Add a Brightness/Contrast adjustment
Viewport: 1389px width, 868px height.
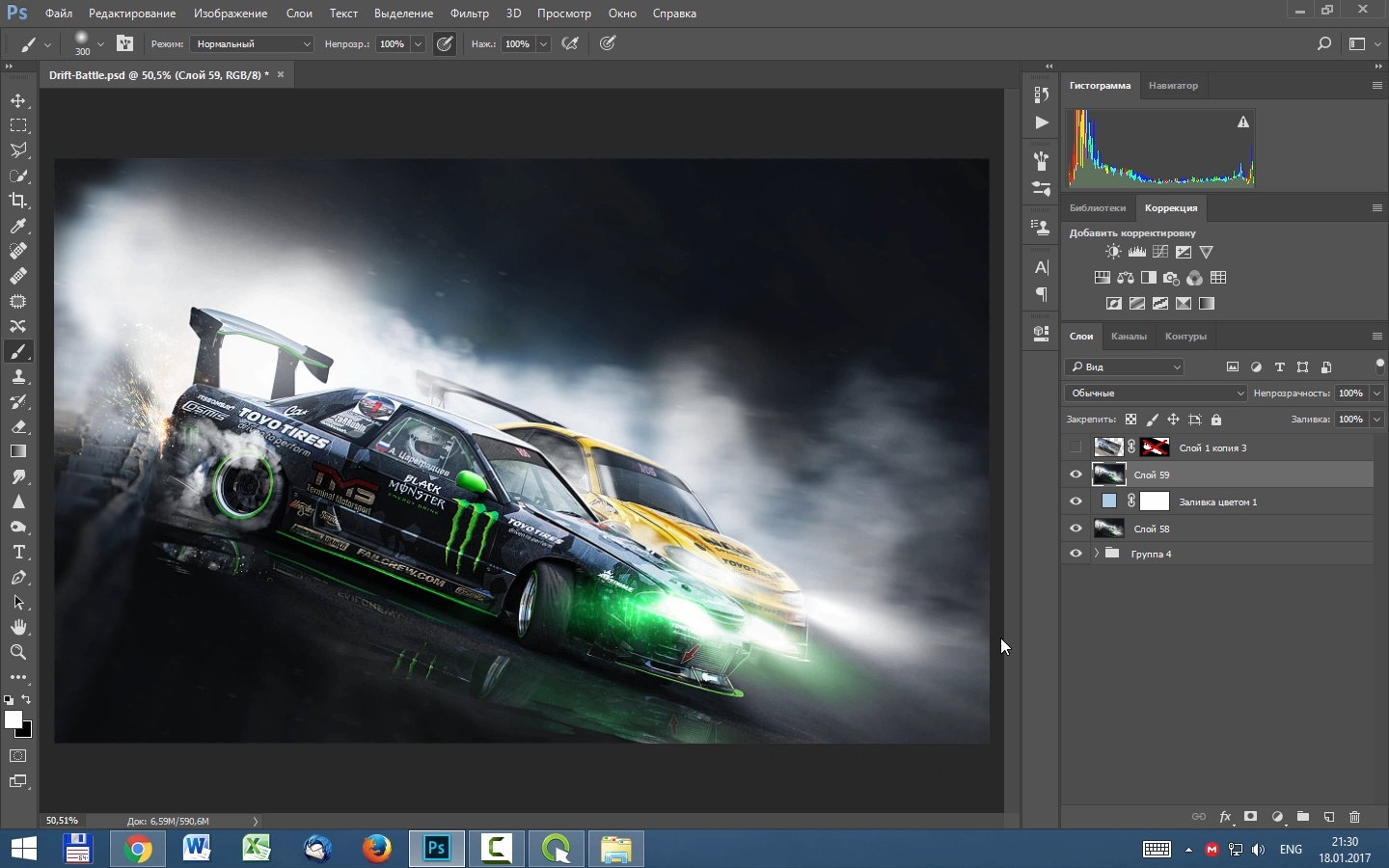pos(1114,253)
